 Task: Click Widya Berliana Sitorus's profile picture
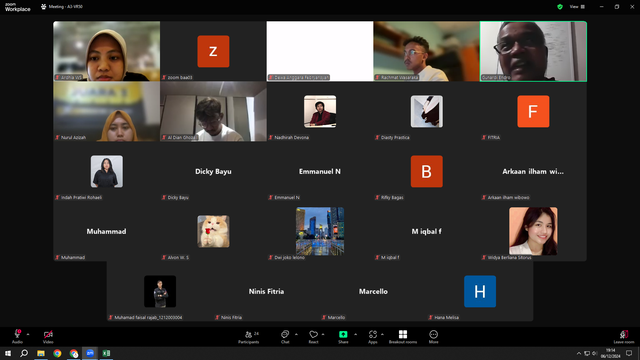(x=533, y=231)
